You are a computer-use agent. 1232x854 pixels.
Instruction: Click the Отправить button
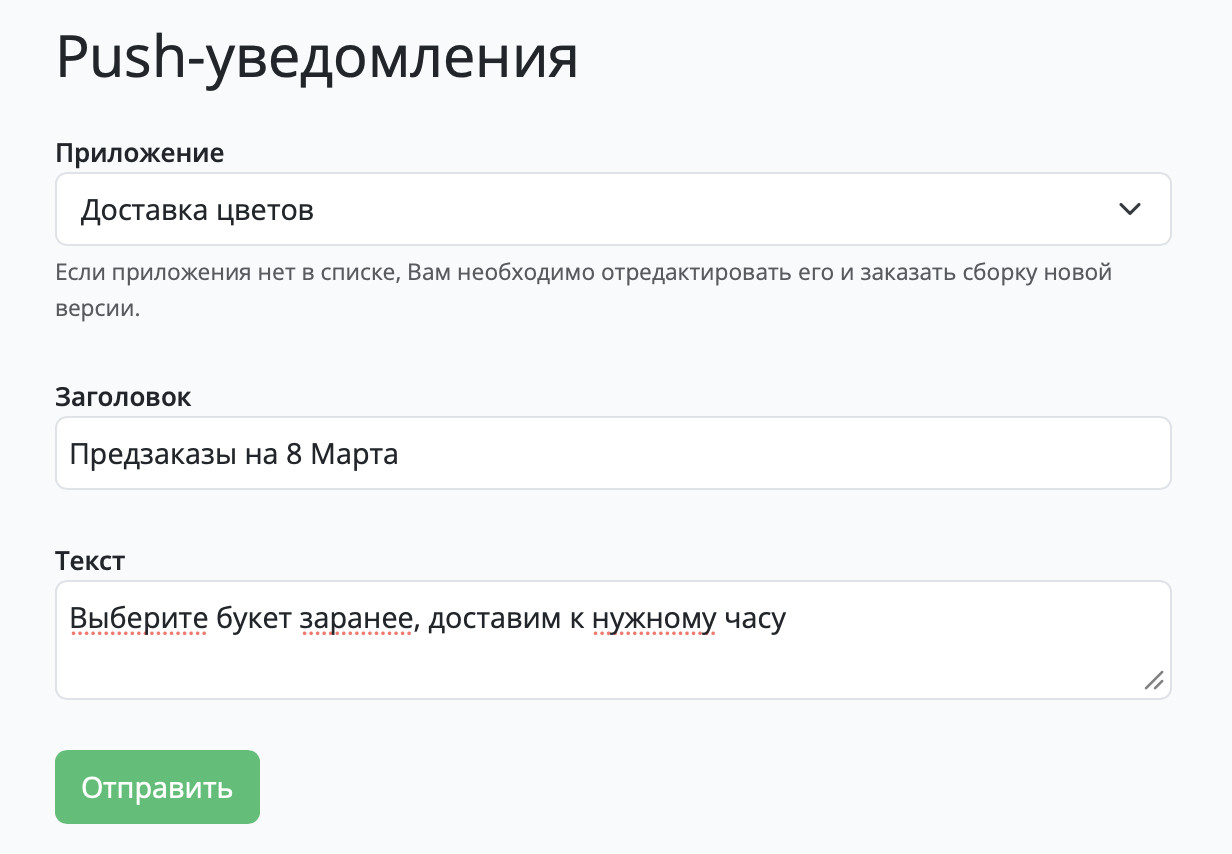click(157, 787)
